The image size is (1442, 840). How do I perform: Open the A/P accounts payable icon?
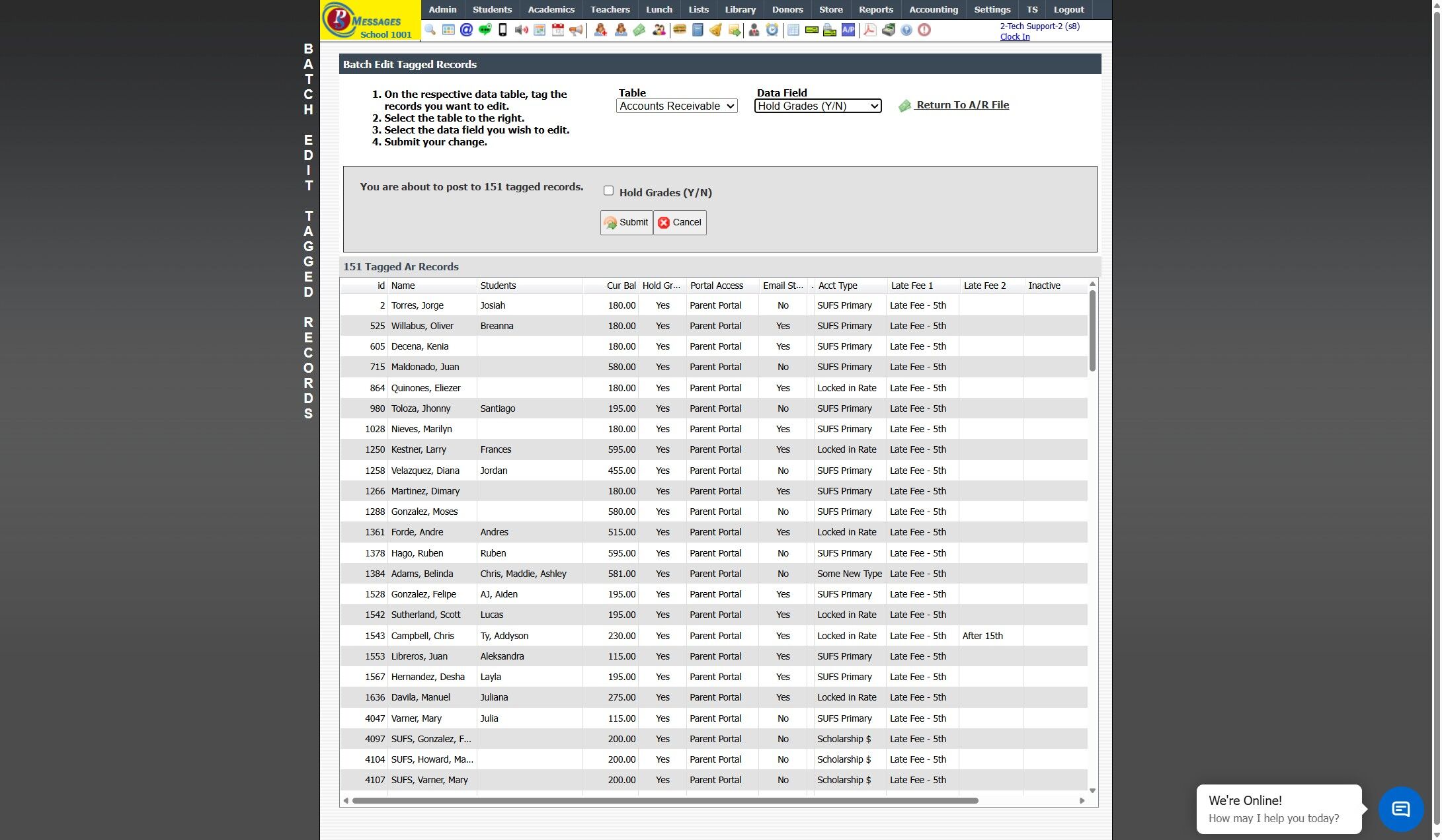848,30
